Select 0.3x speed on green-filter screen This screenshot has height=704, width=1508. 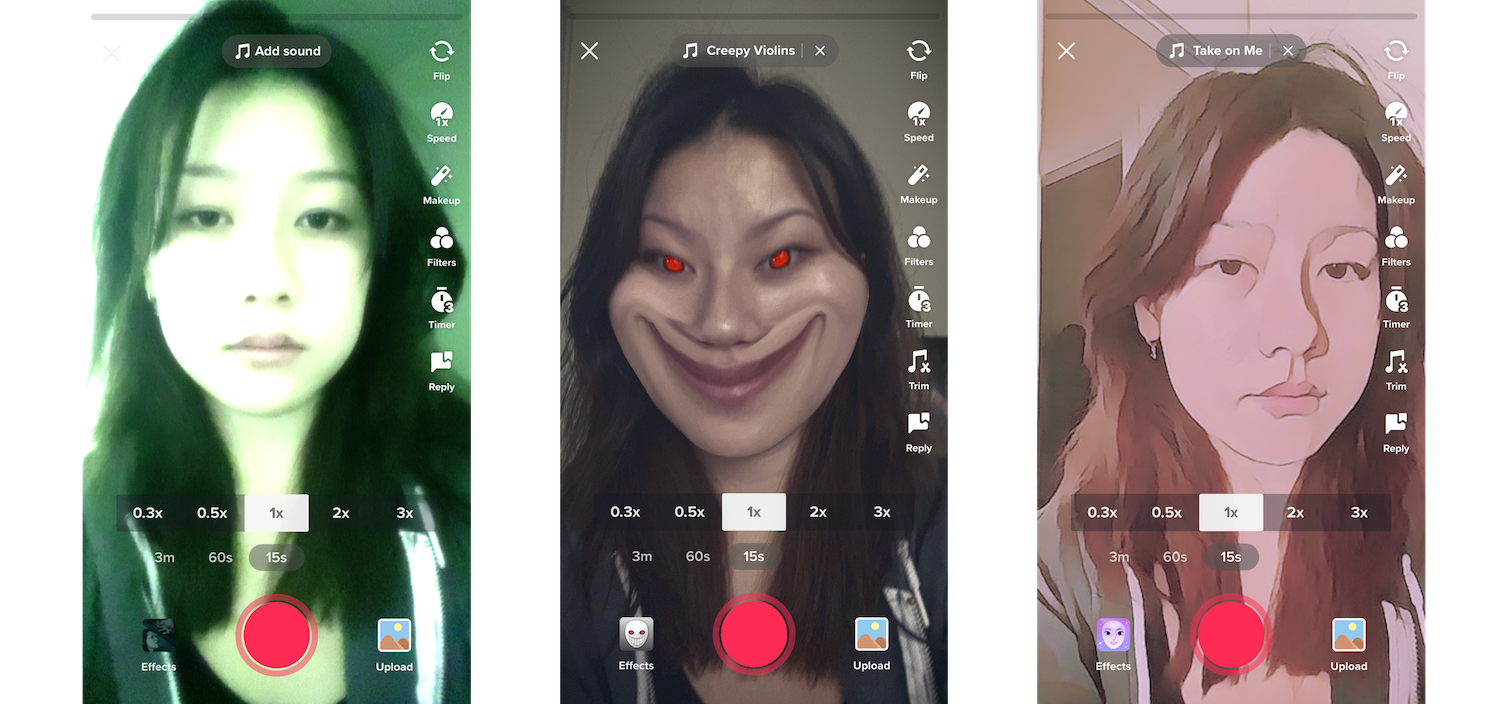pyautogui.click(x=148, y=513)
